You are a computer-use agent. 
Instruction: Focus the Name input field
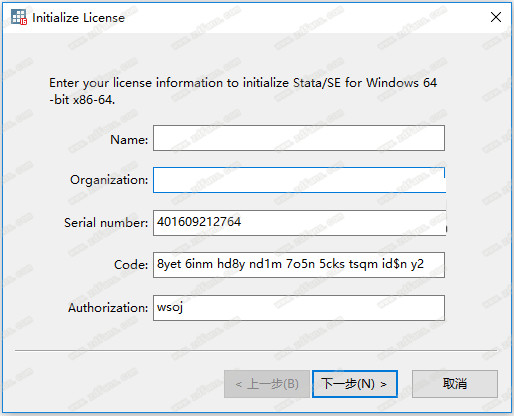pos(299,138)
